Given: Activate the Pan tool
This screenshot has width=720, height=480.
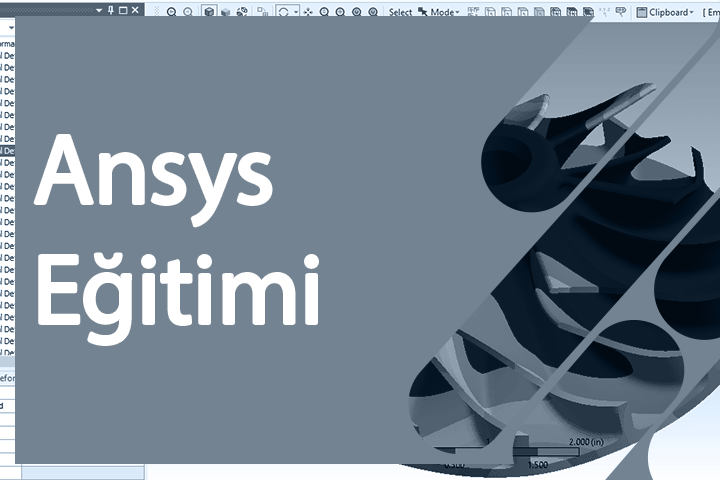Looking at the screenshot, I should (308, 12).
